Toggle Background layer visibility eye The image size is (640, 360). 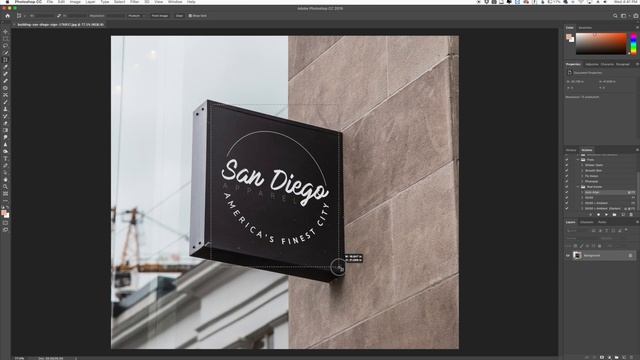click(x=568, y=256)
